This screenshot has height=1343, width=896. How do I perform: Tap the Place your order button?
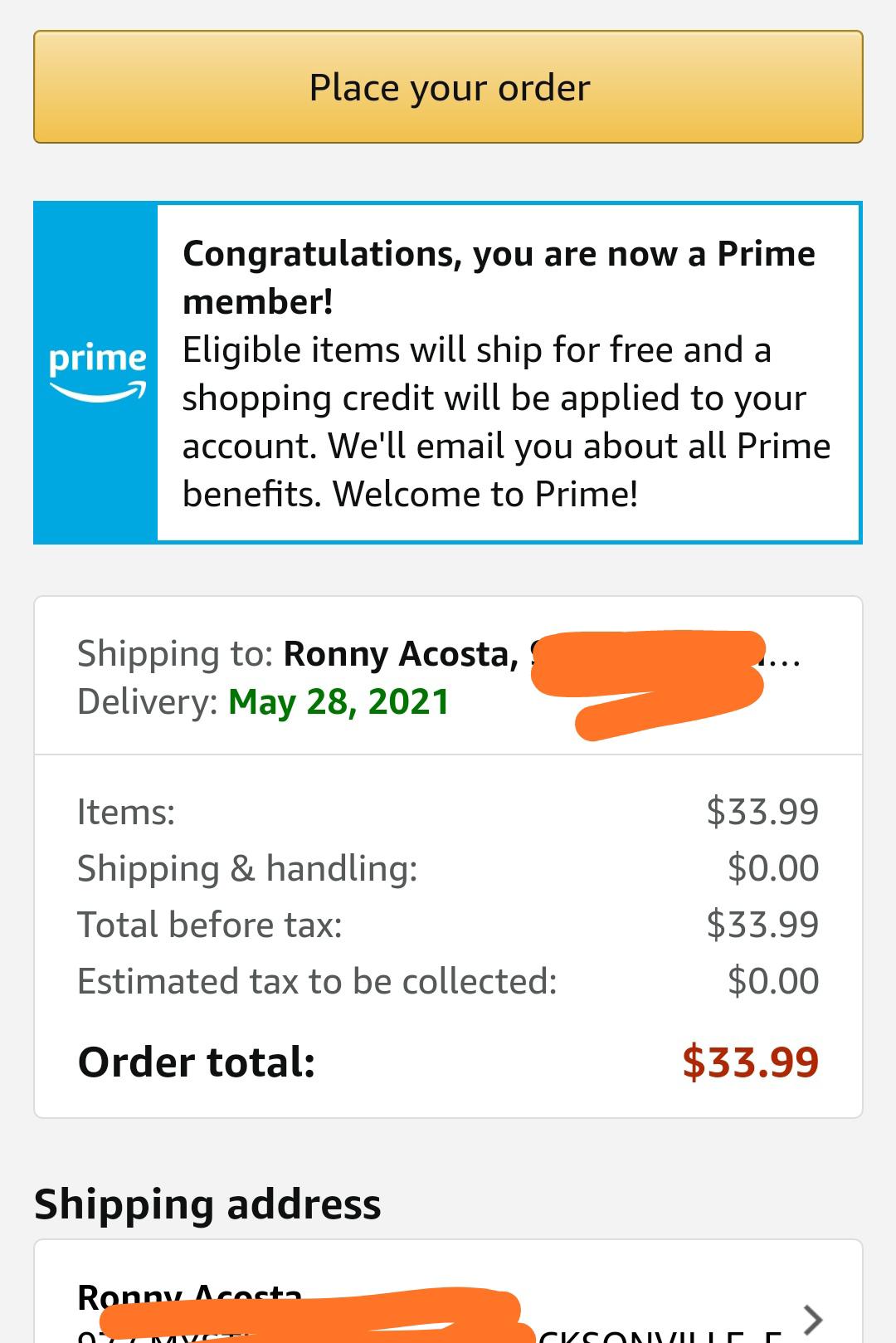(x=448, y=87)
